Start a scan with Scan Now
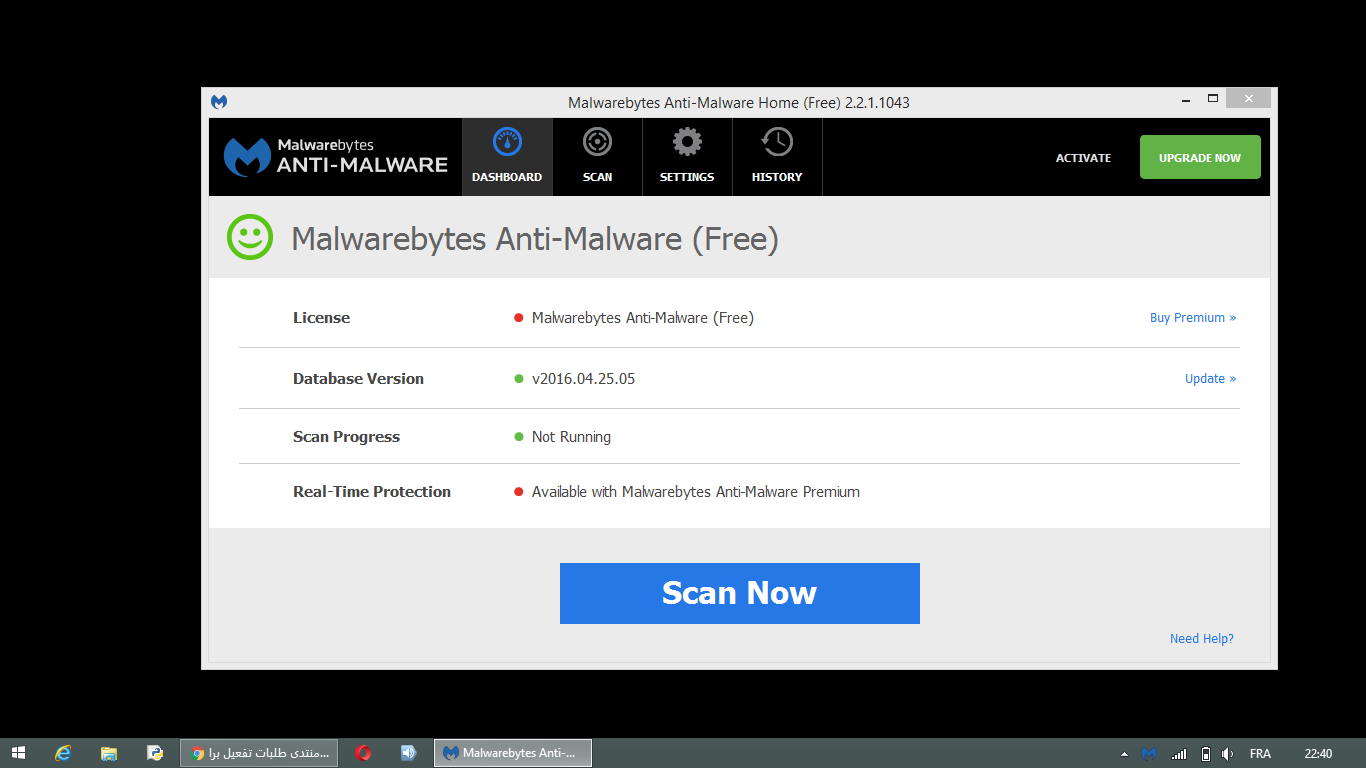The height and width of the screenshot is (768, 1366). point(739,593)
